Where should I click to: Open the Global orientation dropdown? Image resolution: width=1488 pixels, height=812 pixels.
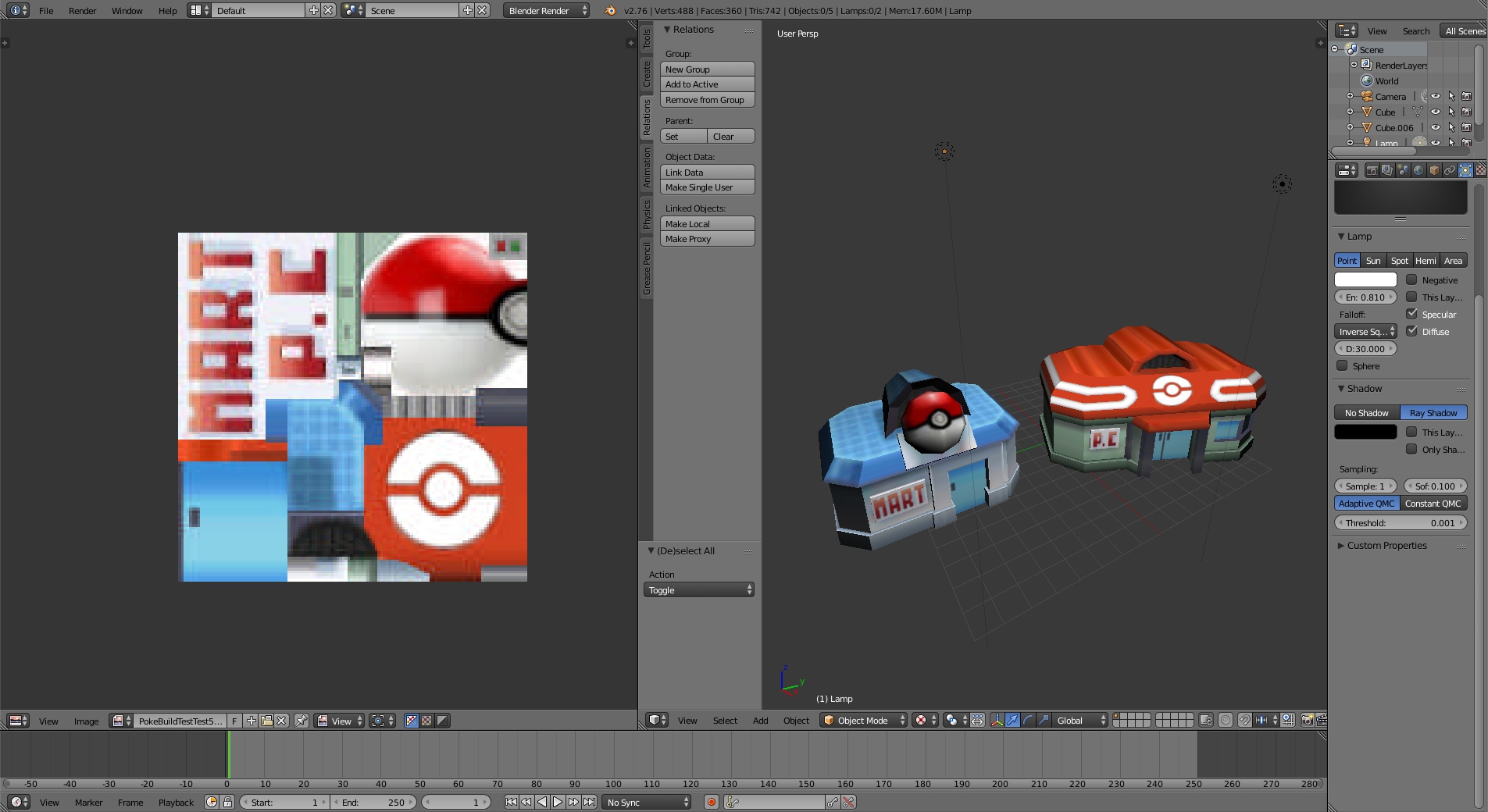[x=1079, y=720]
